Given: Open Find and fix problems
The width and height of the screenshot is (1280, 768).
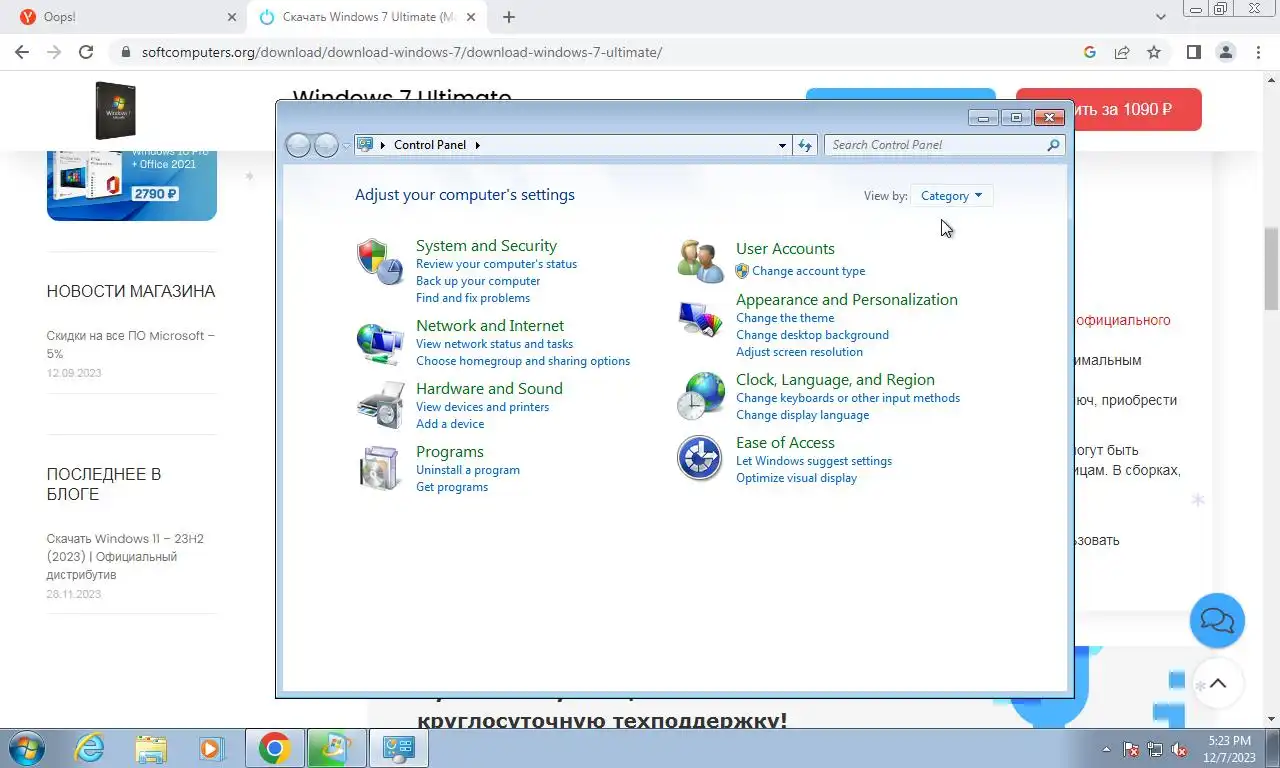Looking at the screenshot, I should [x=473, y=298].
